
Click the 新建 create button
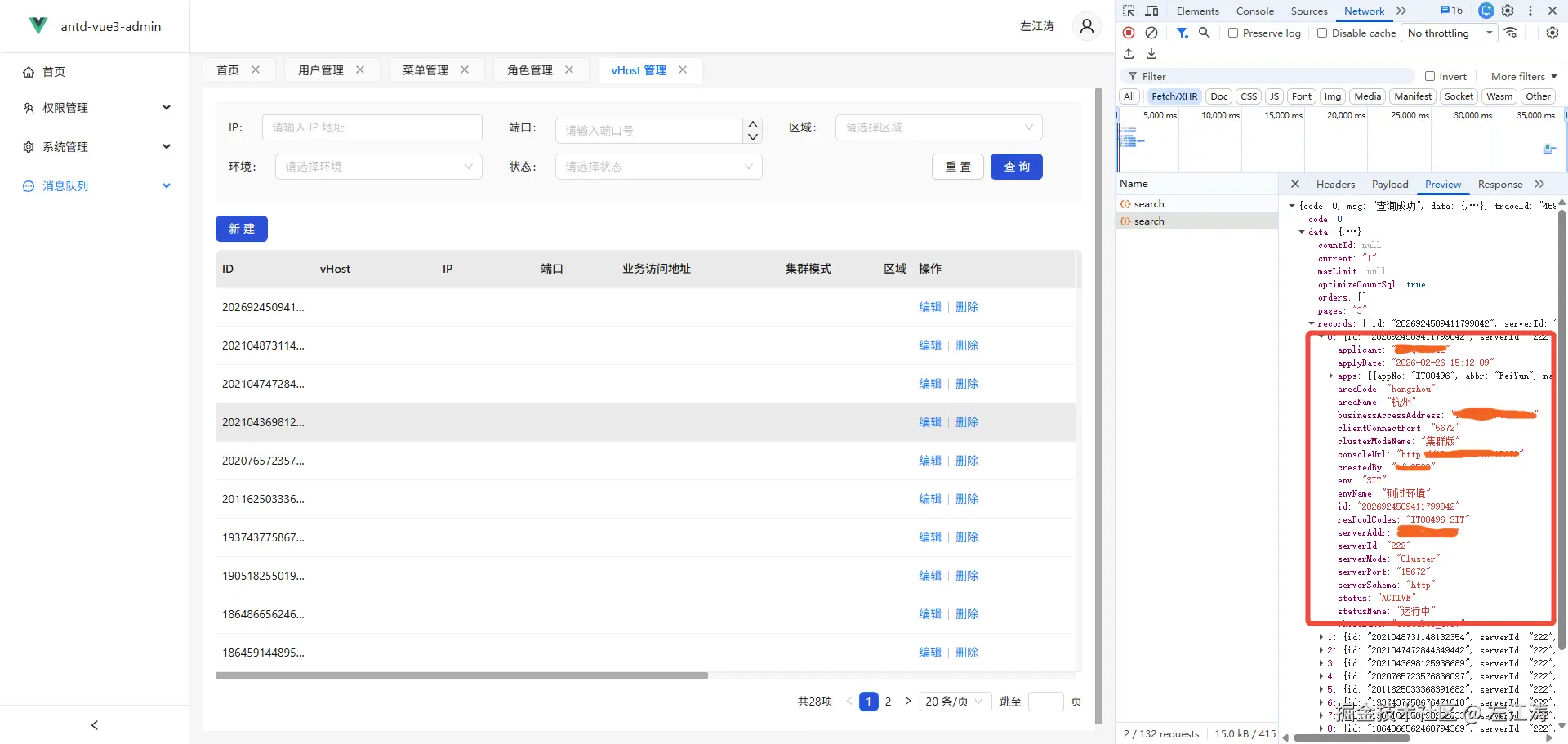click(x=242, y=229)
